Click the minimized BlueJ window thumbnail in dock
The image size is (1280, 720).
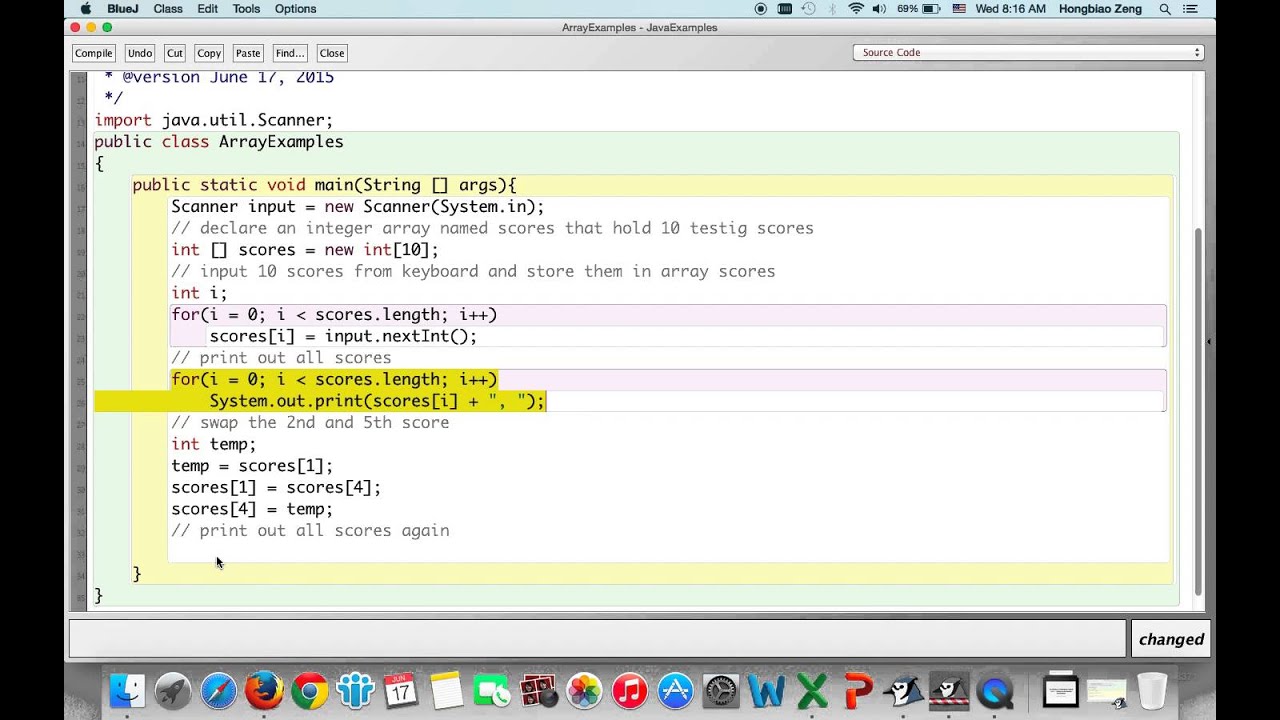click(x=1106, y=691)
